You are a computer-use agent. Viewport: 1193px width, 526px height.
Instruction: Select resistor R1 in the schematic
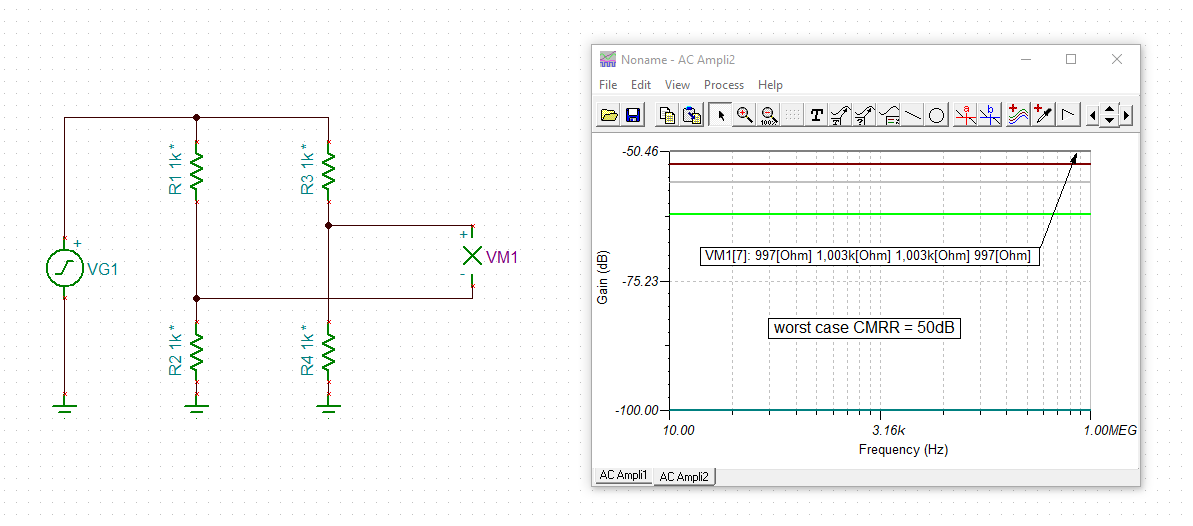197,172
